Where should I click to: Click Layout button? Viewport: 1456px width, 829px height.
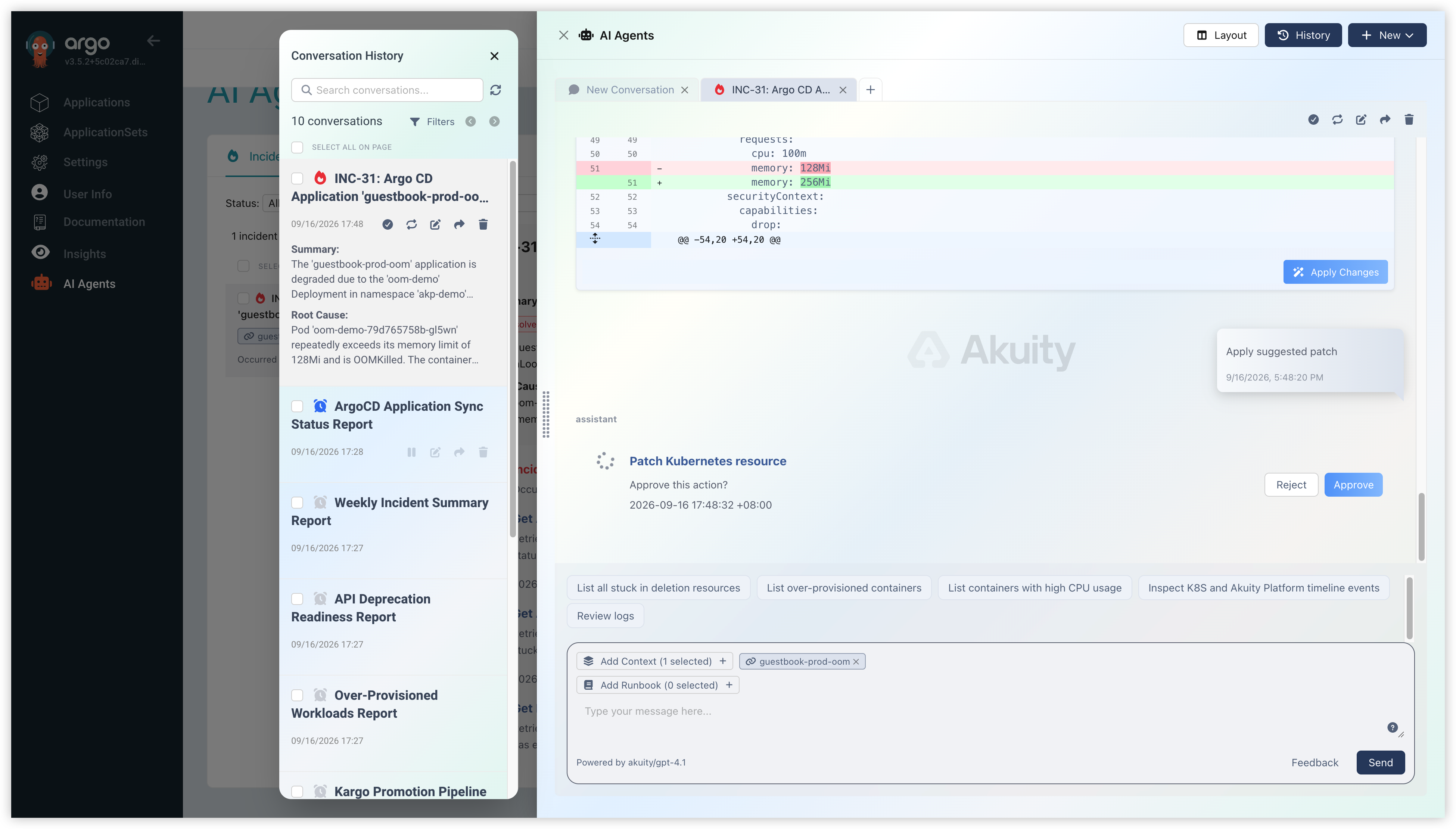[x=1221, y=35]
